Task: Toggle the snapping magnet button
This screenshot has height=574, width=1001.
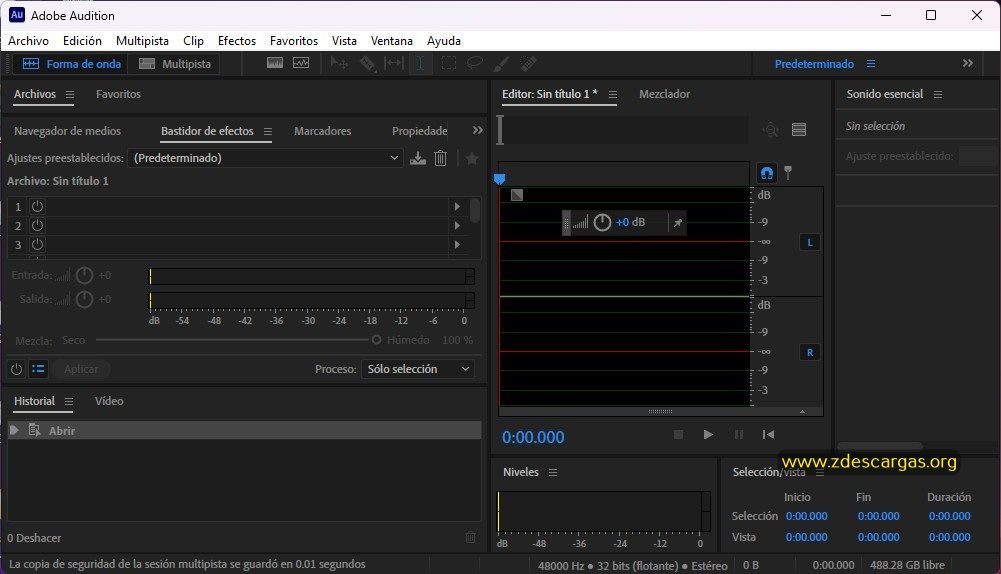Action: pyautogui.click(x=767, y=172)
